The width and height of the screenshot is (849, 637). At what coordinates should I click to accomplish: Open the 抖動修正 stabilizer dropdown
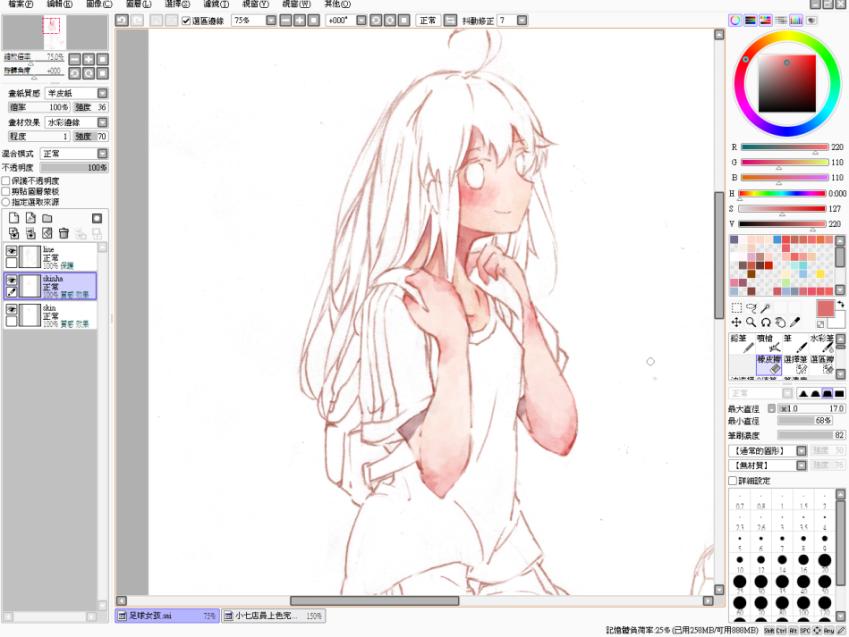tap(521, 21)
